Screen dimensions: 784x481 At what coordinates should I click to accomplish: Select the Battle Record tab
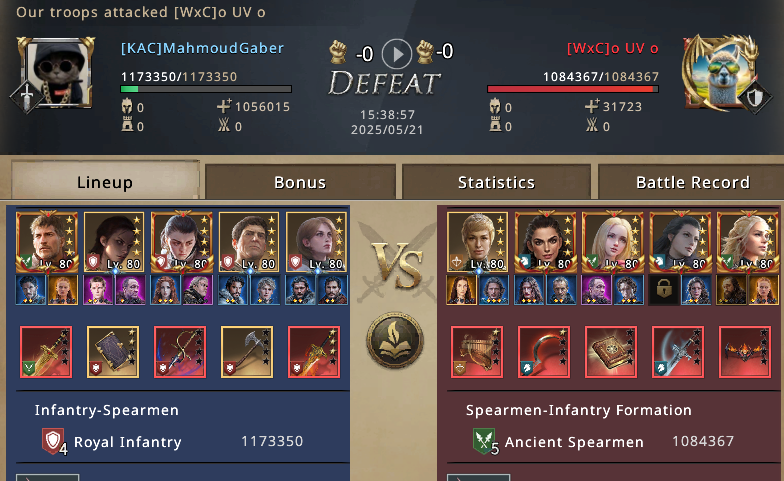click(692, 182)
